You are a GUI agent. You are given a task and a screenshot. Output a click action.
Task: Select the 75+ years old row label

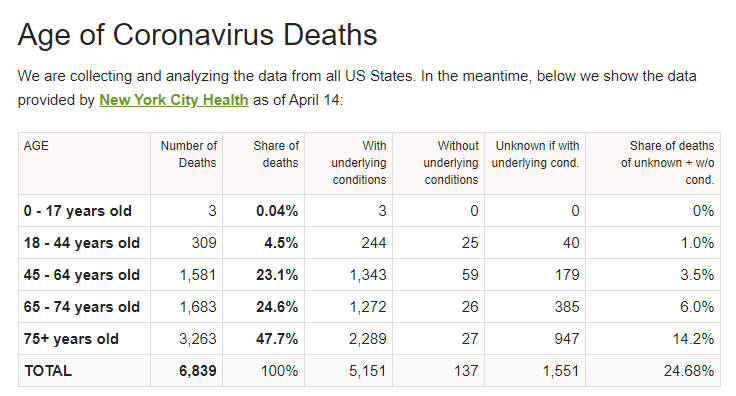click(71, 339)
